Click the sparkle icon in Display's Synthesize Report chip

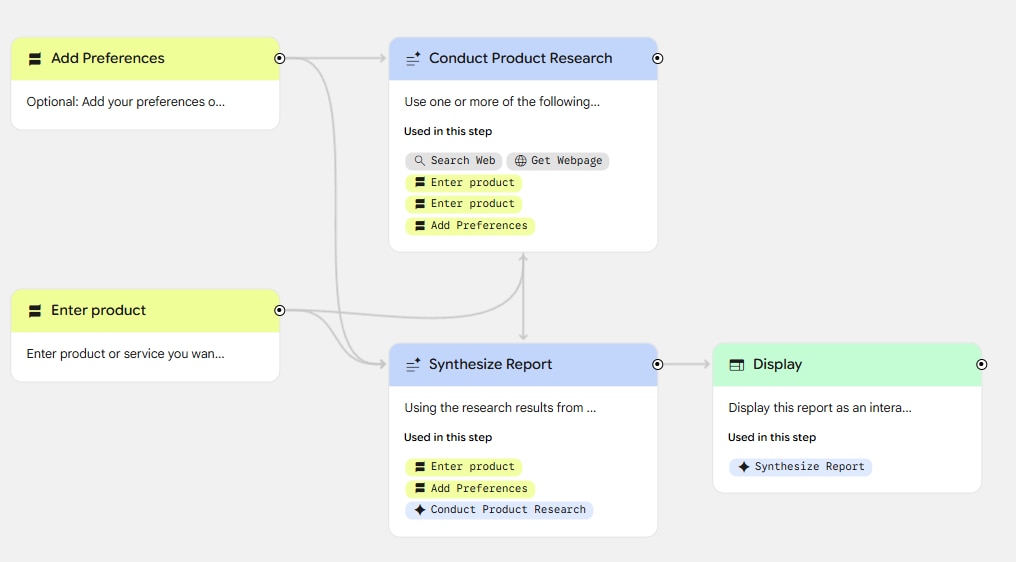(x=743, y=467)
